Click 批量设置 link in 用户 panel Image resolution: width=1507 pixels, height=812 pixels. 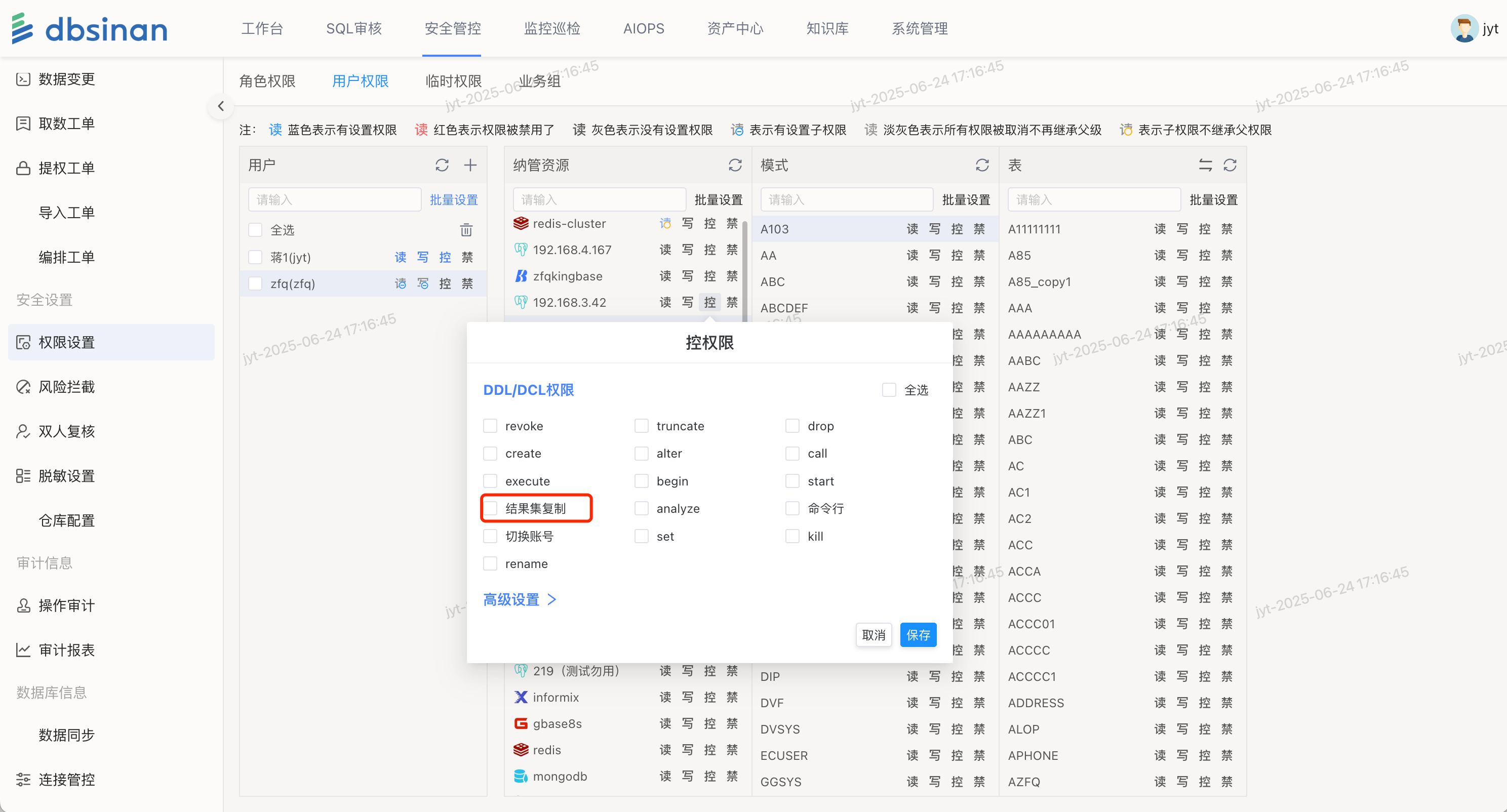click(x=453, y=199)
